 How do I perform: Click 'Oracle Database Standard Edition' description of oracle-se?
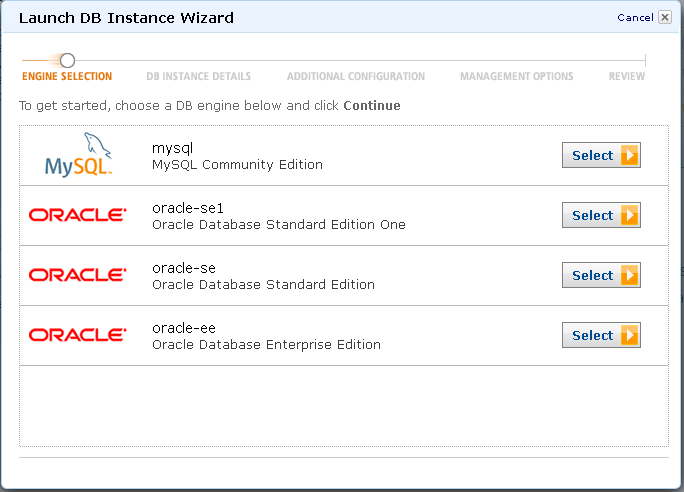click(x=263, y=285)
